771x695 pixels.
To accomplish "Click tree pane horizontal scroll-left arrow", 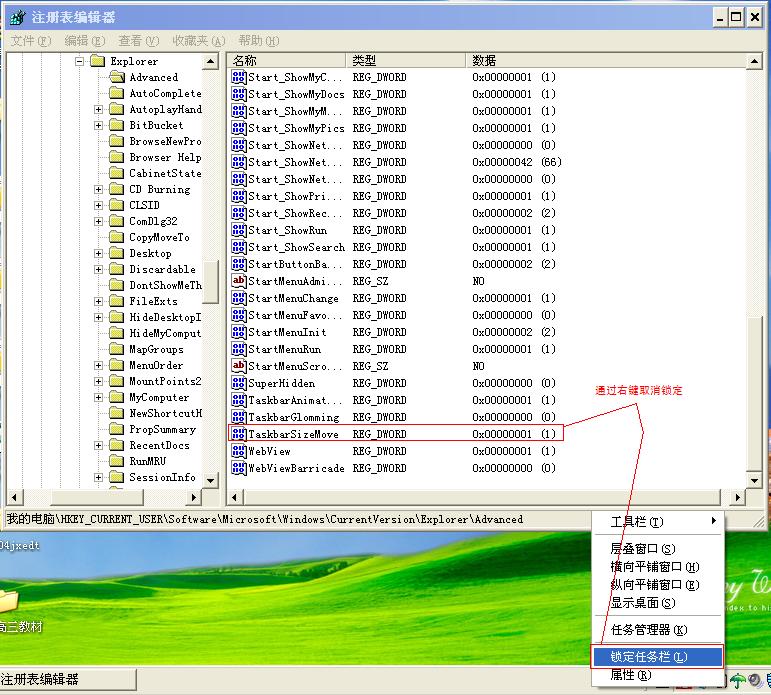I will (x=14, y=497).
